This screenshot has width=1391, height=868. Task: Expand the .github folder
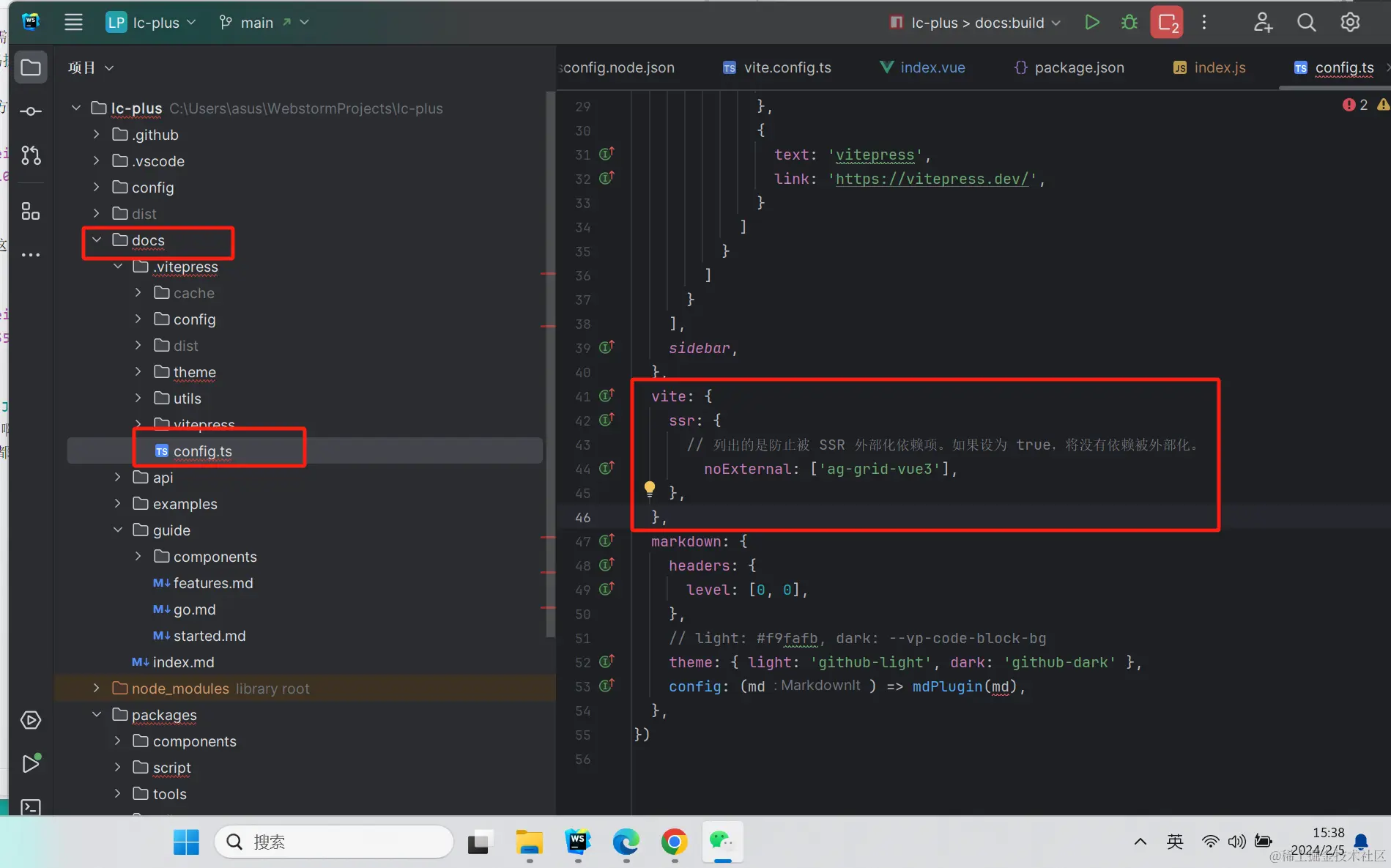[97, 135]
